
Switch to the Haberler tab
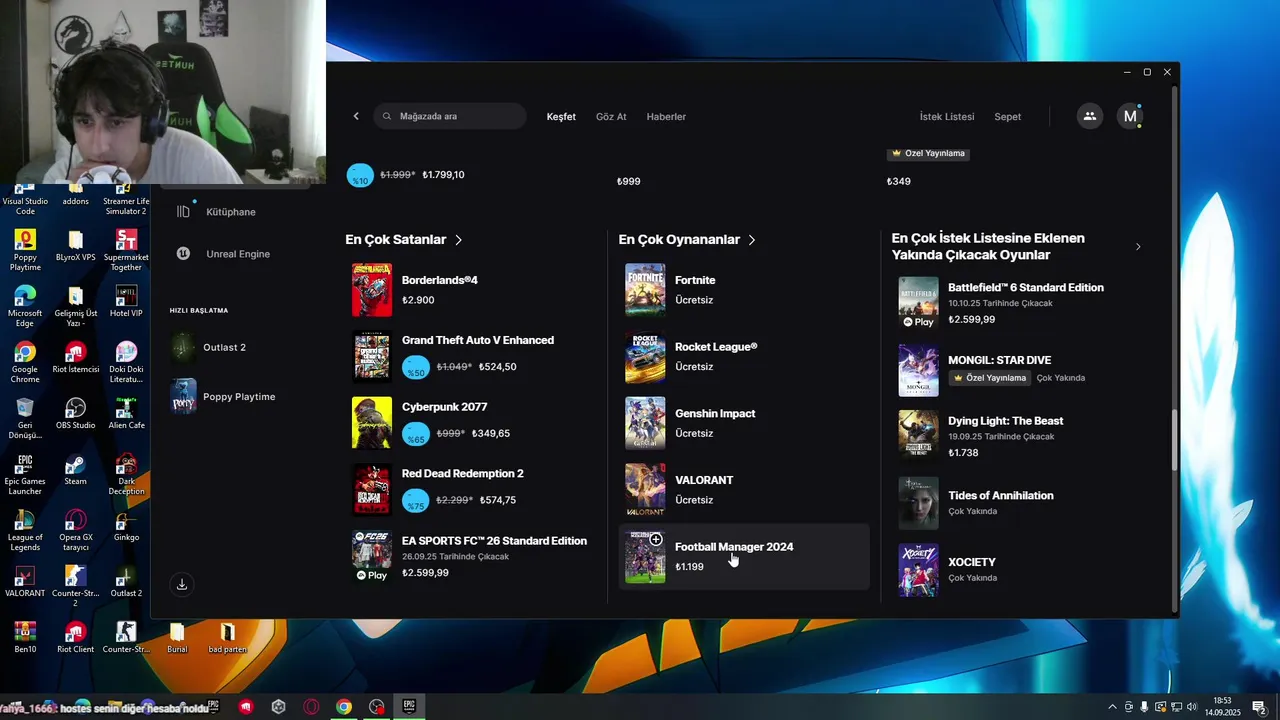666,117
